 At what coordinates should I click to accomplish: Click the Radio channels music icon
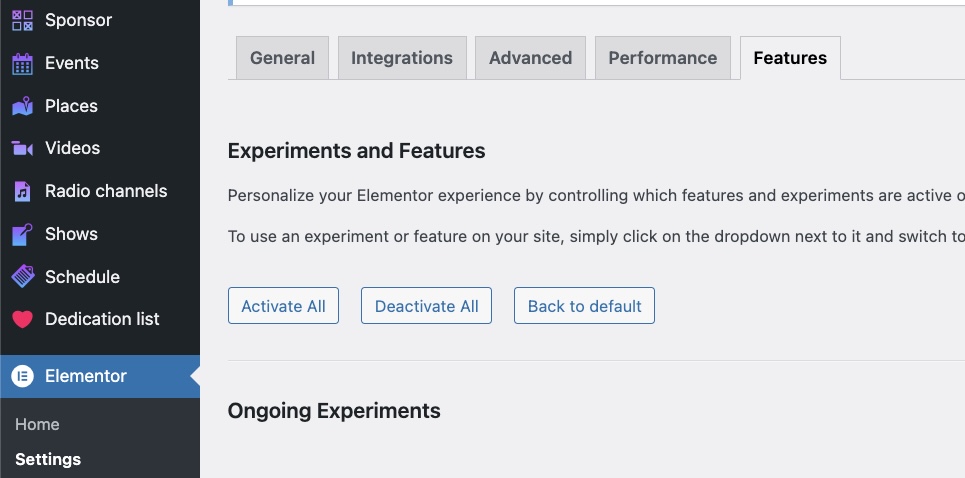[x=22, y=191]
